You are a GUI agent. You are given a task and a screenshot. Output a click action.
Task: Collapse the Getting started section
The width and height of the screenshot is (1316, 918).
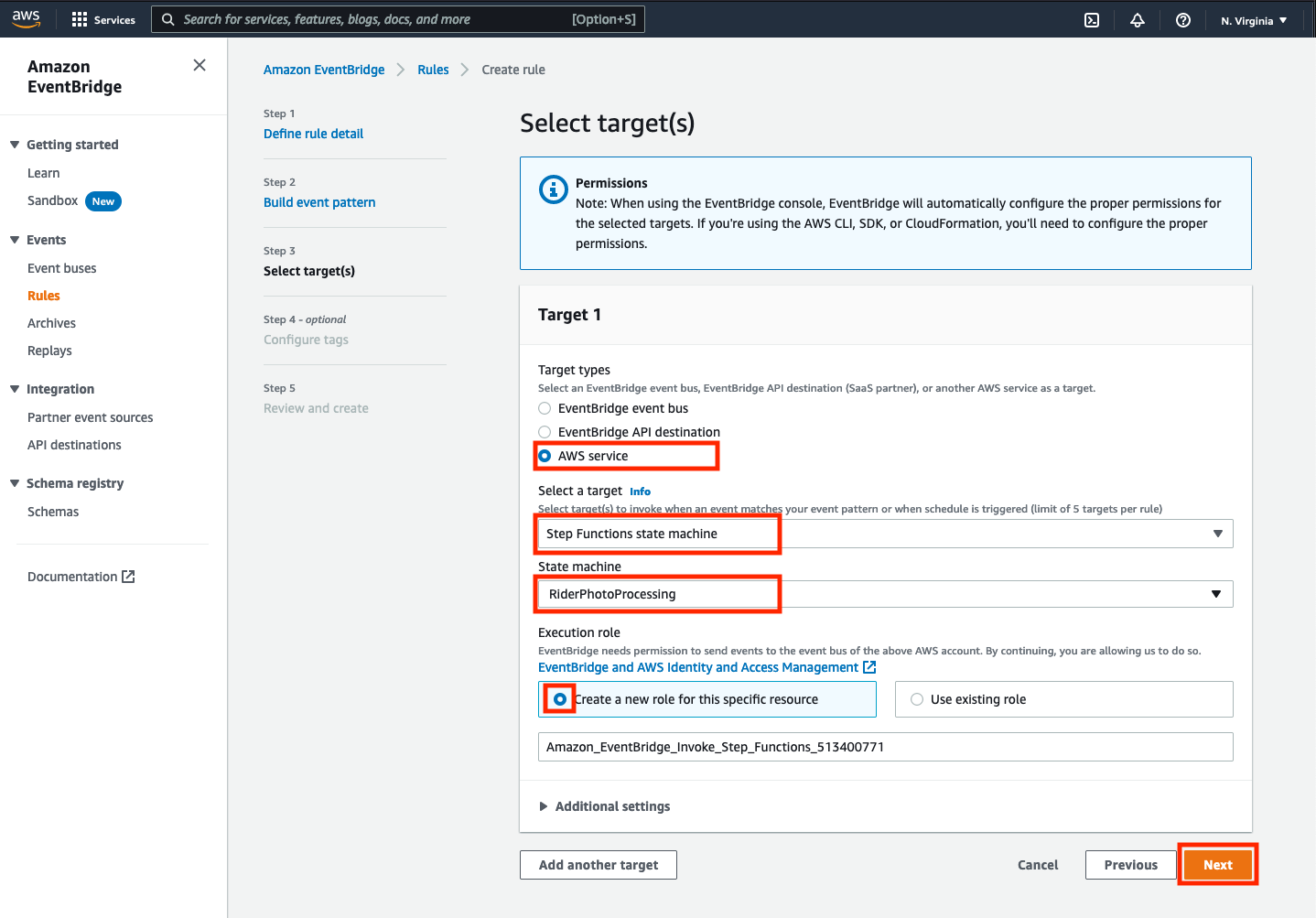(x=15, y=145)
